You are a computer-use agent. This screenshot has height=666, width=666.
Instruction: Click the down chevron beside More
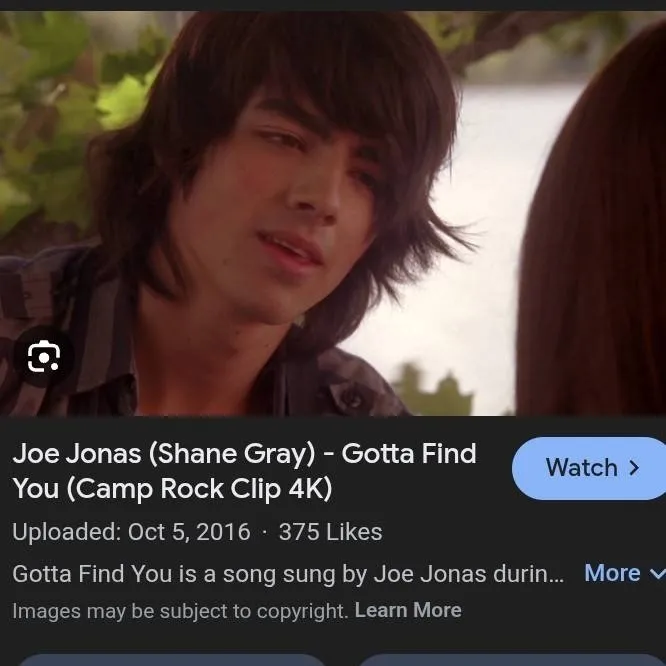(657, 574)
